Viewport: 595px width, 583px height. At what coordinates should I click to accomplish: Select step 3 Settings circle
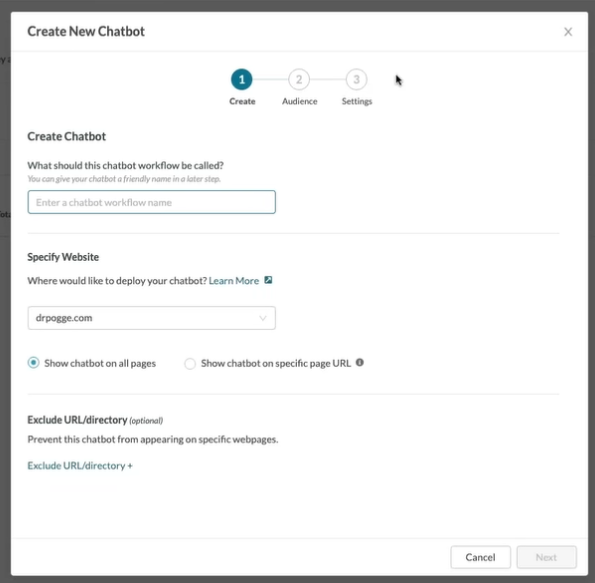[356, 79]
